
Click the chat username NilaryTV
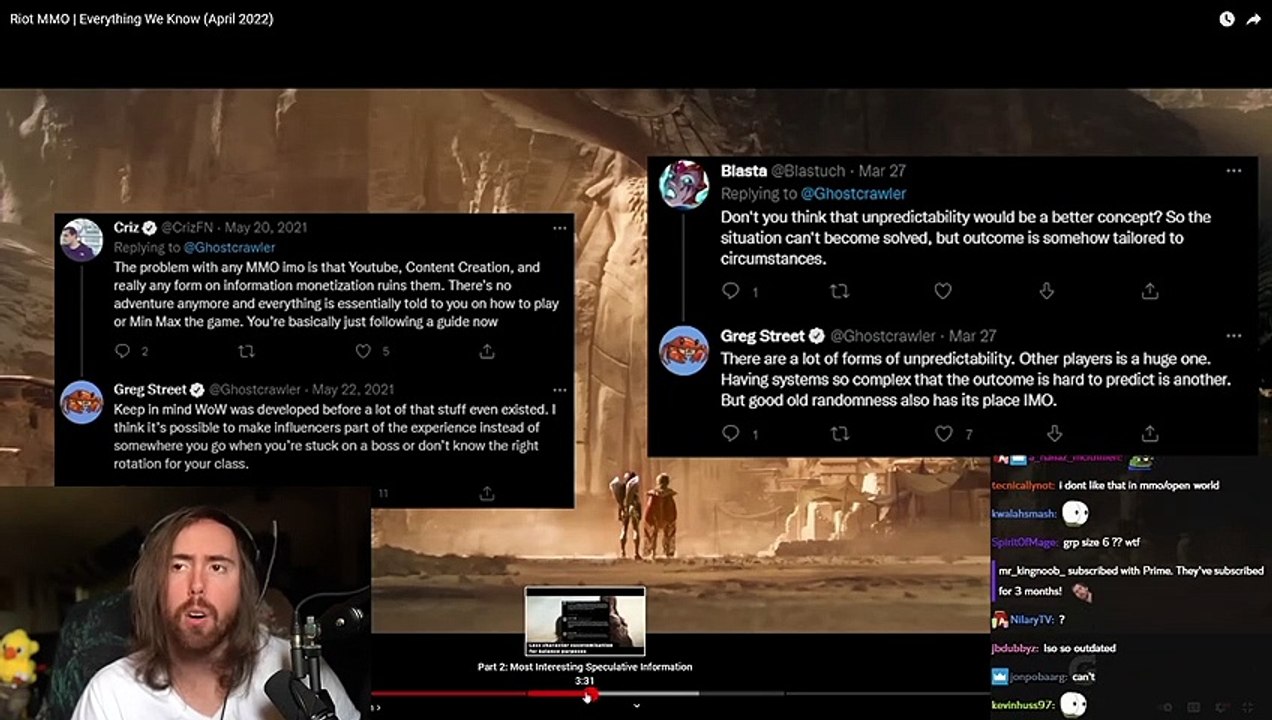pos(1031,620)
